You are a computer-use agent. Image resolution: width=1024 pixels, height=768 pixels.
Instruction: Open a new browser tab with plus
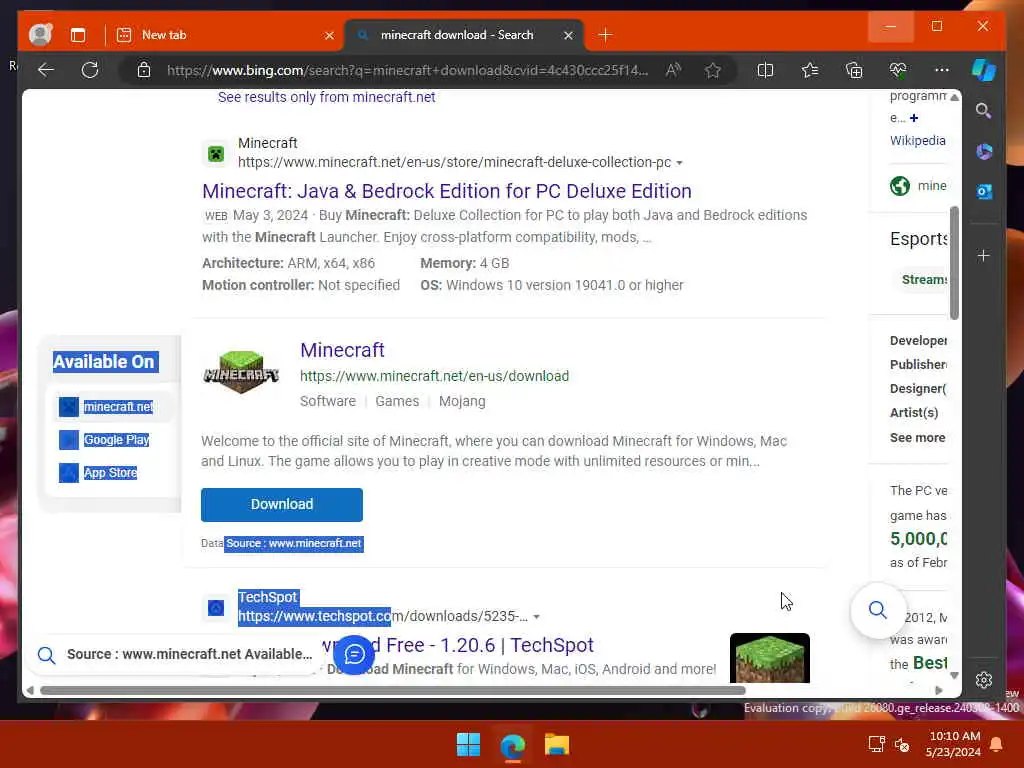[x=605, y=35]
